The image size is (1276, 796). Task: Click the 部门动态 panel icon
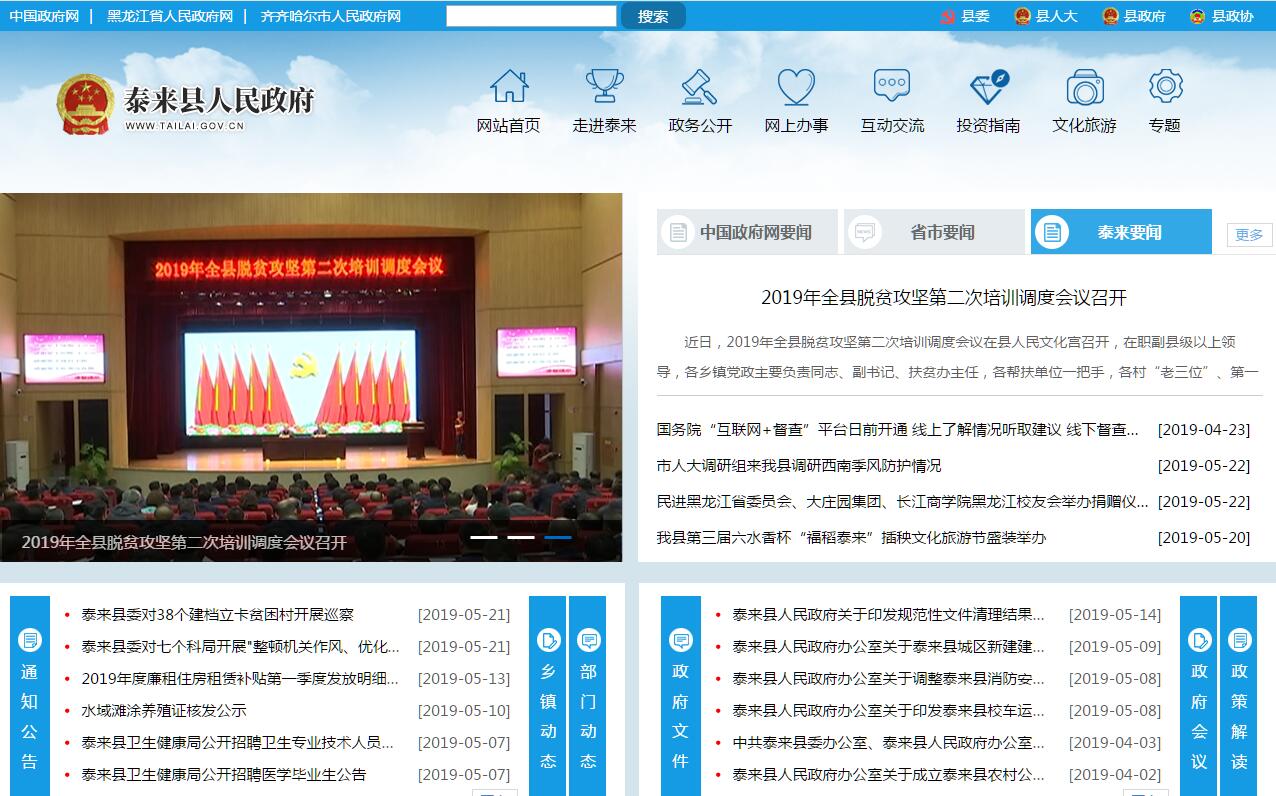pos(588,640)
